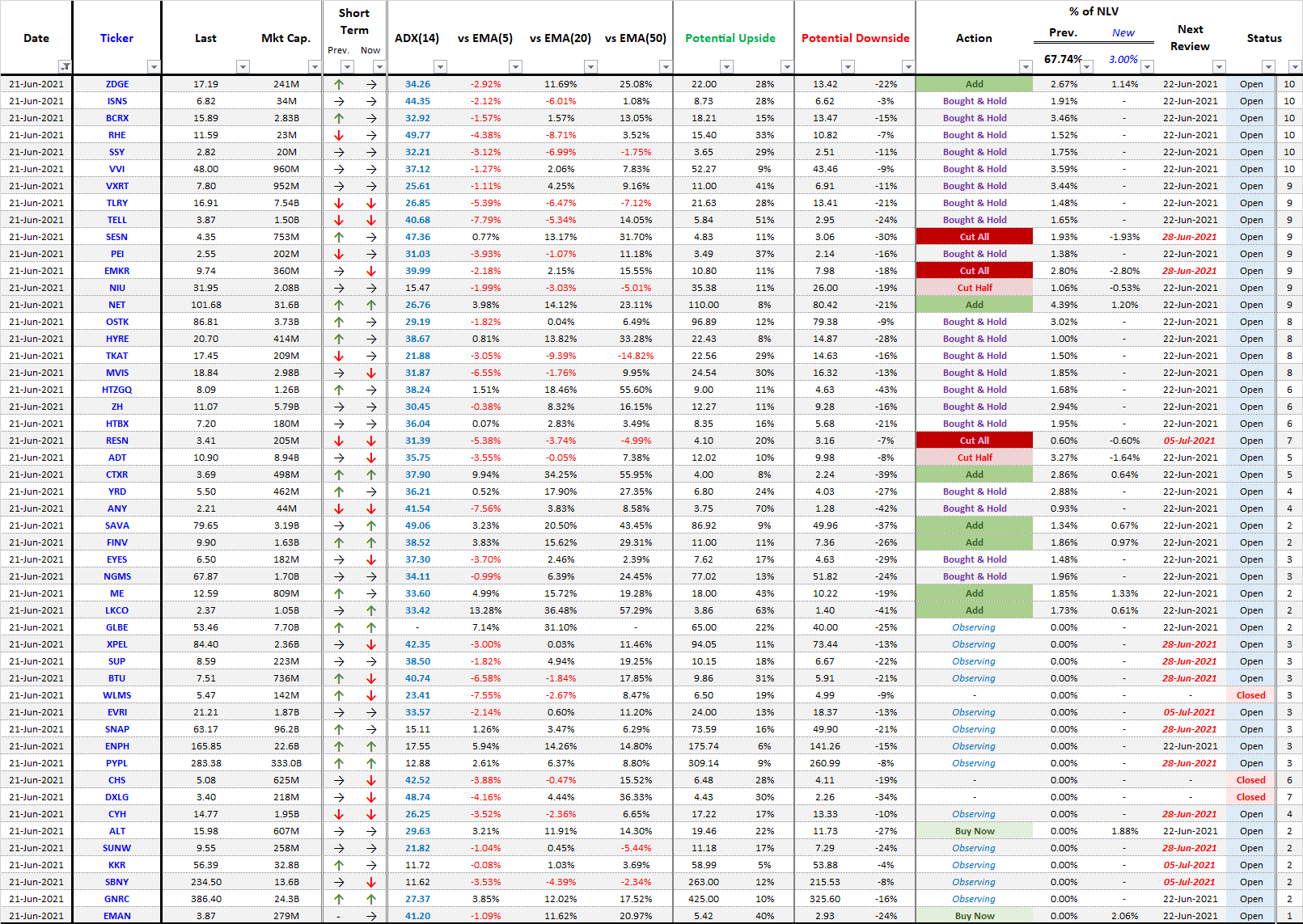Click EMAN row's Now sideways arrow
The image size is (1303, 924).
371,916
